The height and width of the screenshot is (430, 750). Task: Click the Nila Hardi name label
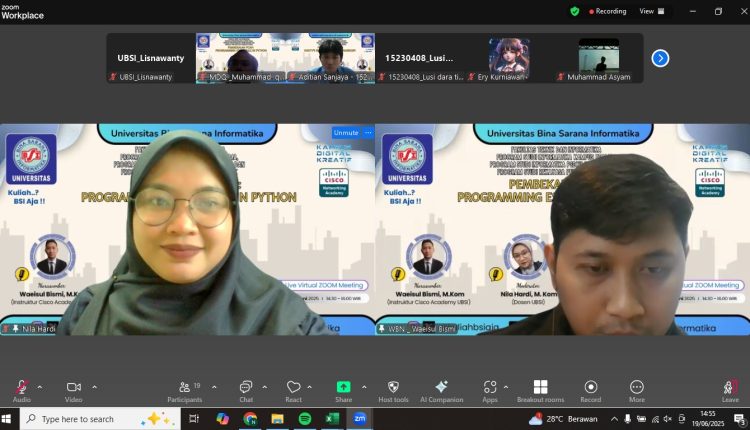coord(39,329)
